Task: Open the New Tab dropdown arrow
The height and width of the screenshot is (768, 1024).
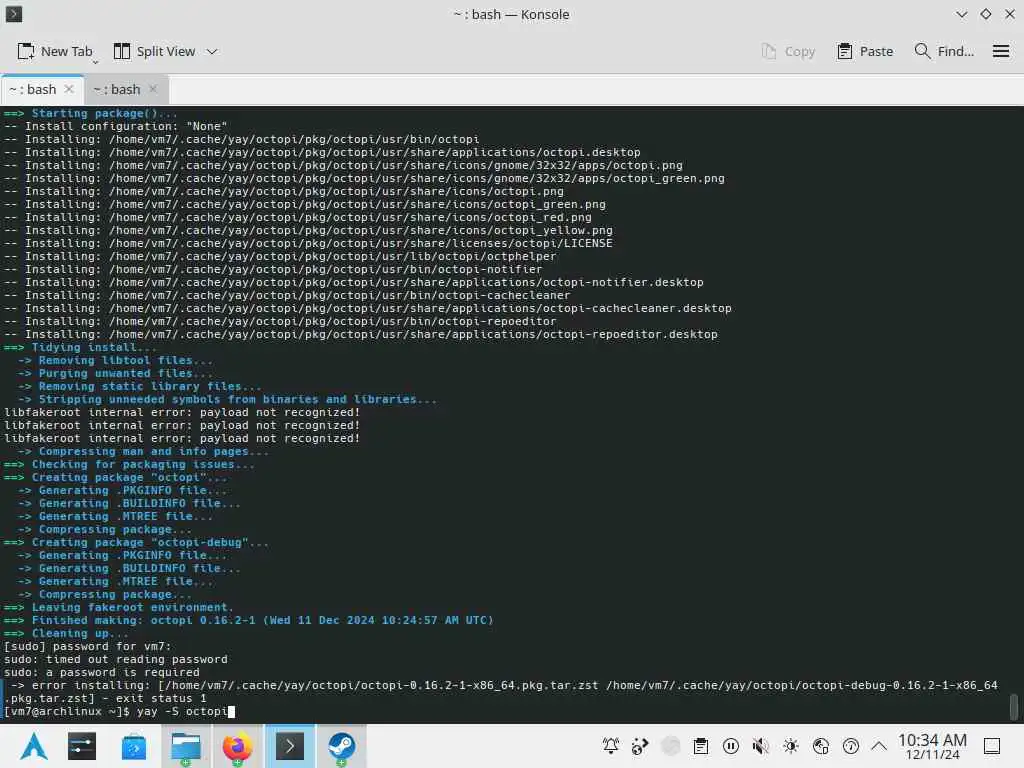Action: pos(95,62)
